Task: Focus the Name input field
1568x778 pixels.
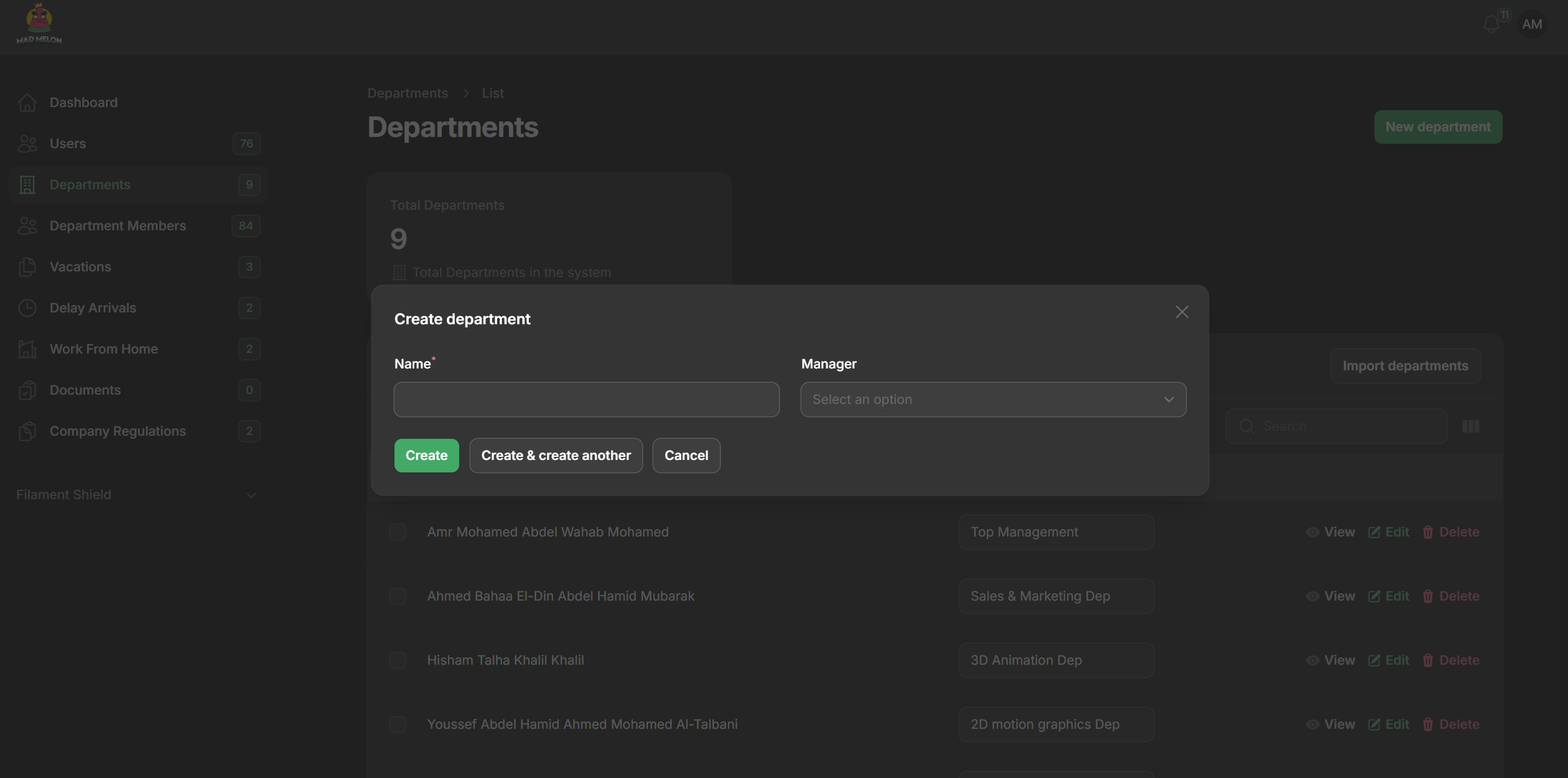Action: coord(586,400)
